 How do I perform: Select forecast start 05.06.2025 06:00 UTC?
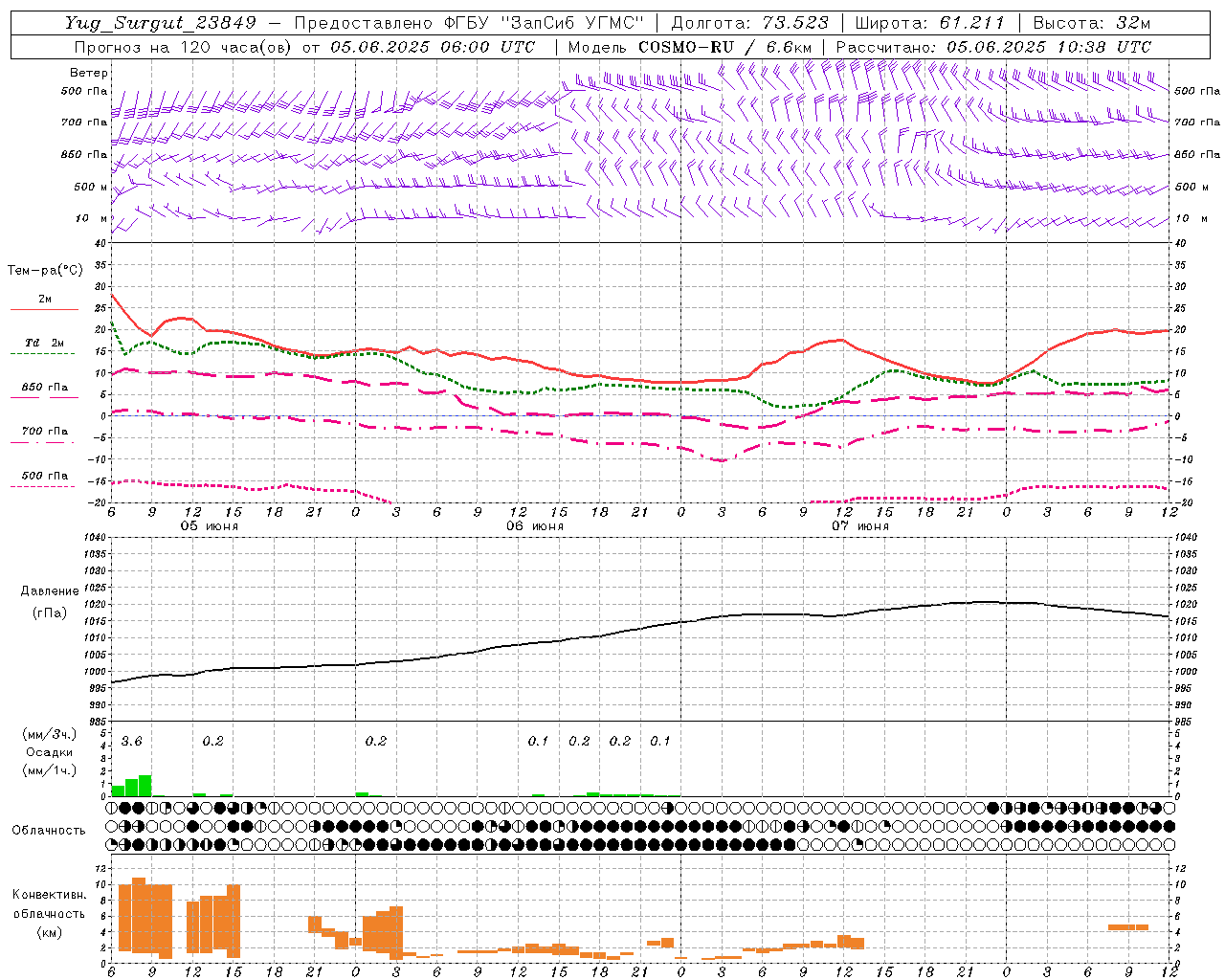[433, 47]
